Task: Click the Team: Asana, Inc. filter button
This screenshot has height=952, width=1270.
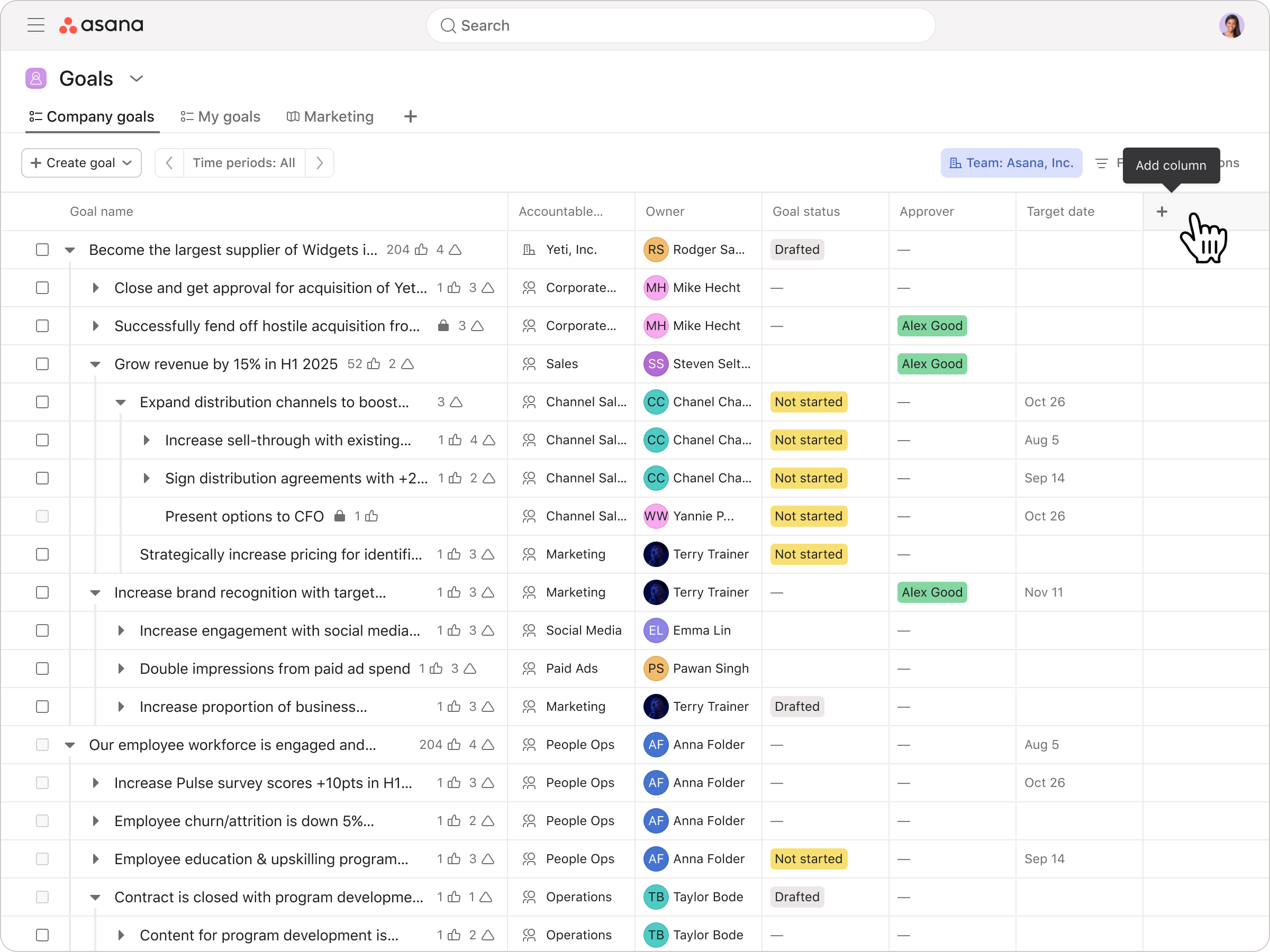Action: pyautogui.click(x=1011, y=163)
